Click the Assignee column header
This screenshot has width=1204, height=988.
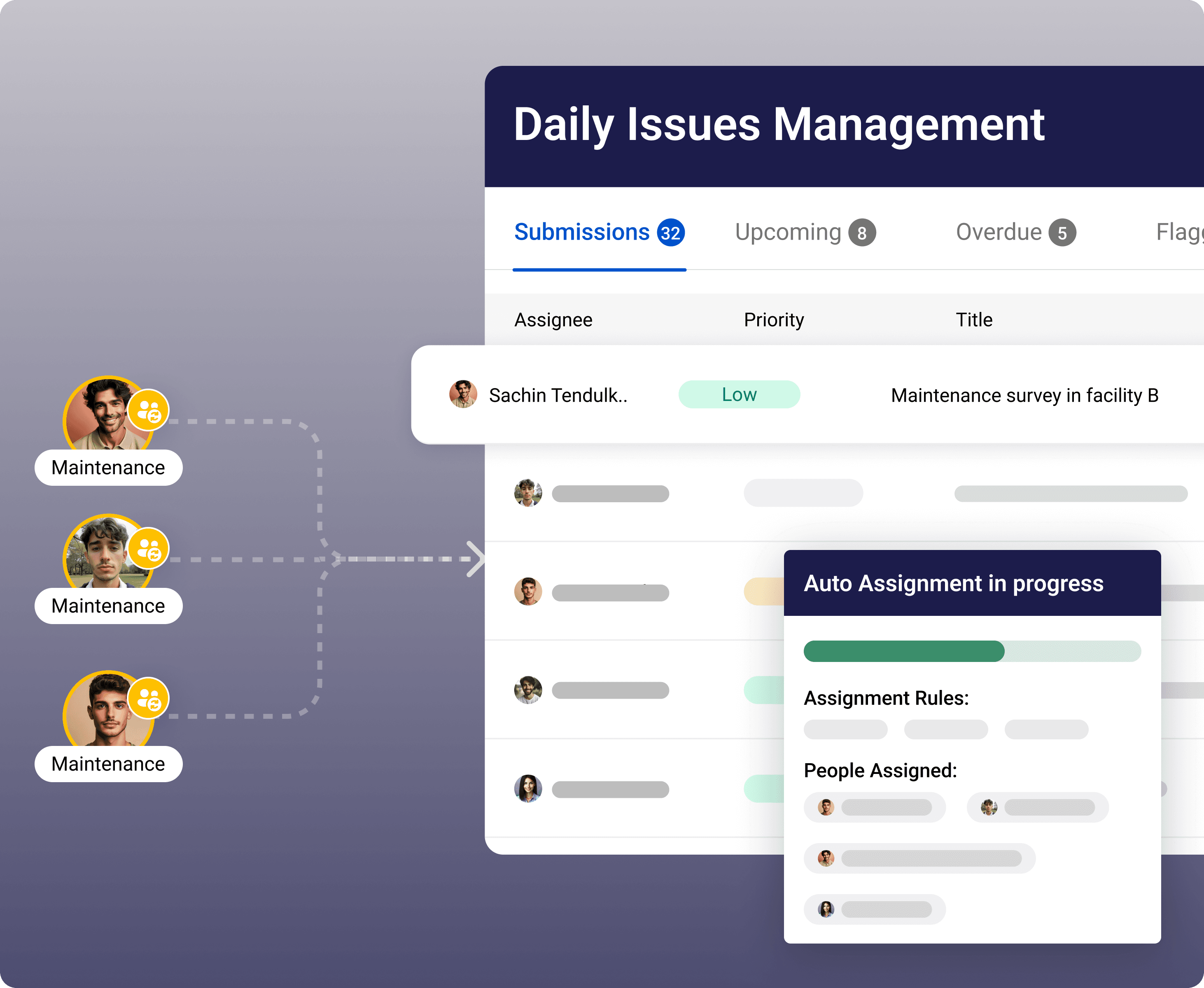coord(553,320)
